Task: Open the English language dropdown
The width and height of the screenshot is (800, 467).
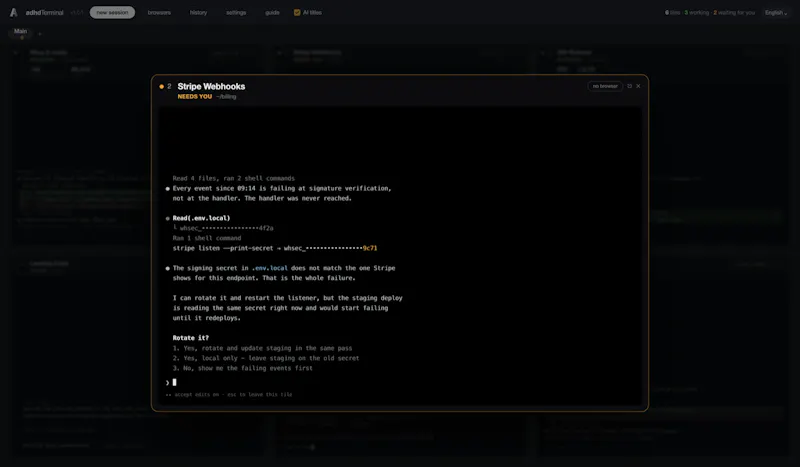Action: coord(776,13)
